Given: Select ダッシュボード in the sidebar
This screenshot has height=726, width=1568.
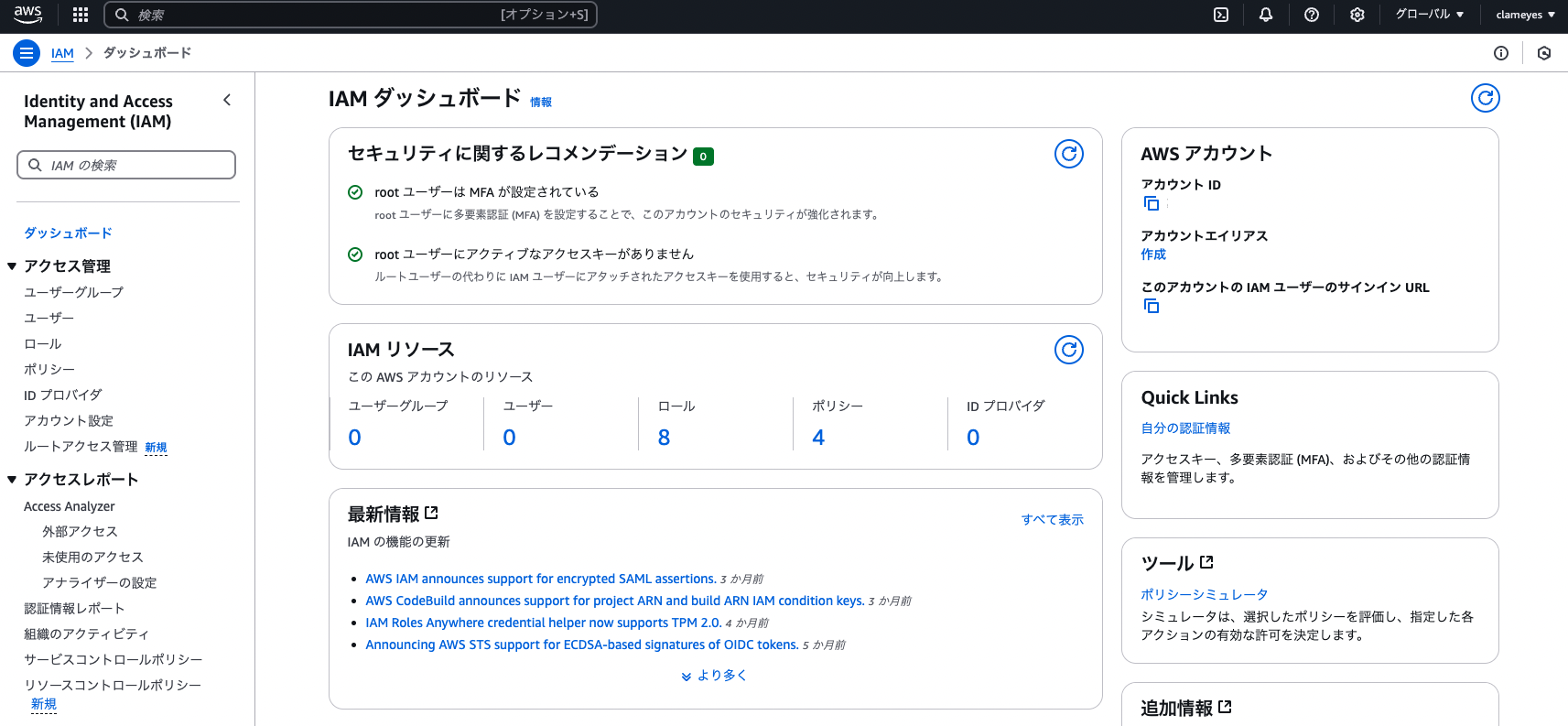Looking at the screenshot, I should pyautogui.click(x=68, y=233).
